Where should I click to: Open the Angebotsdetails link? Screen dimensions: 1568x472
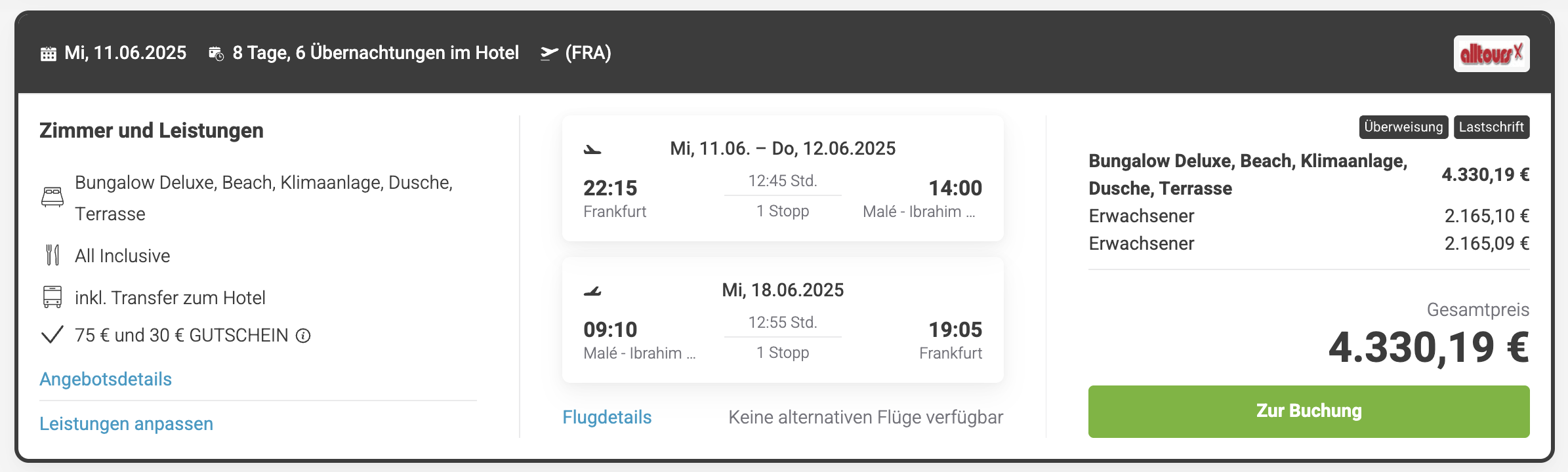(x=106, y=379)
